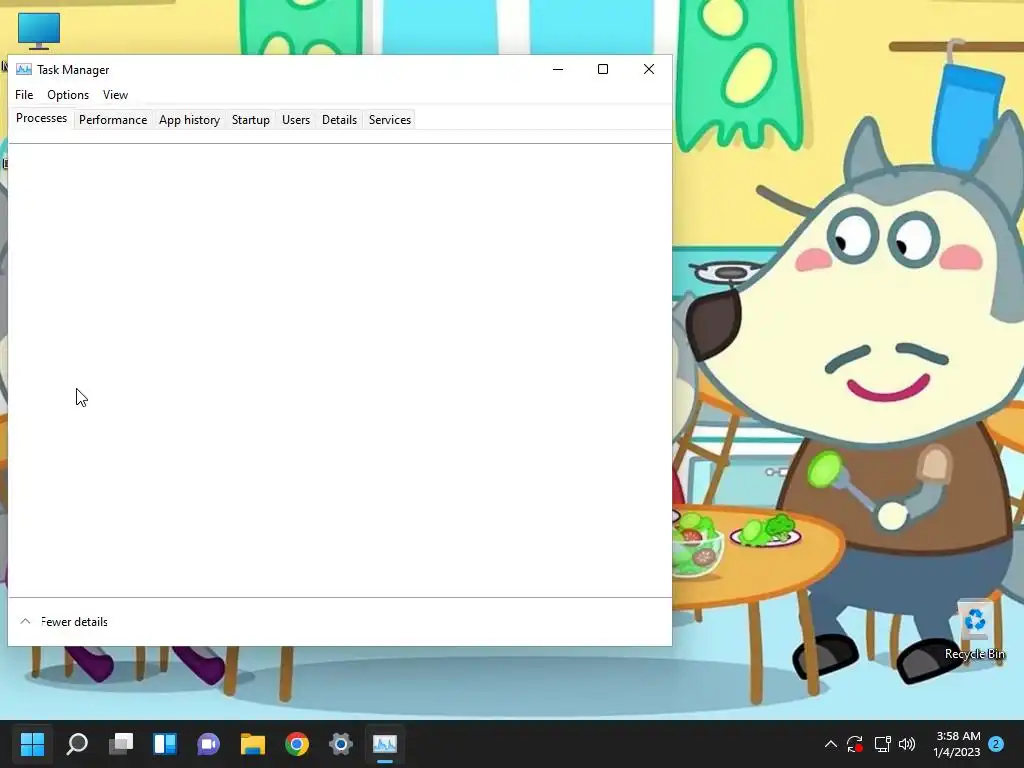Go to the Users tab
The height and width of the screenshot is (768, 1024).
click(296, 120)
